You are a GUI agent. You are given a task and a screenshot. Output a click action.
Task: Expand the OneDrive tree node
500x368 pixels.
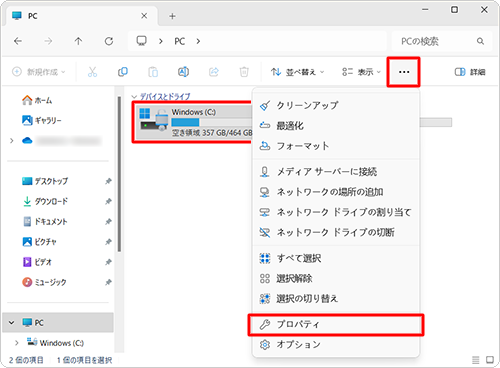[x=12, y=141]
